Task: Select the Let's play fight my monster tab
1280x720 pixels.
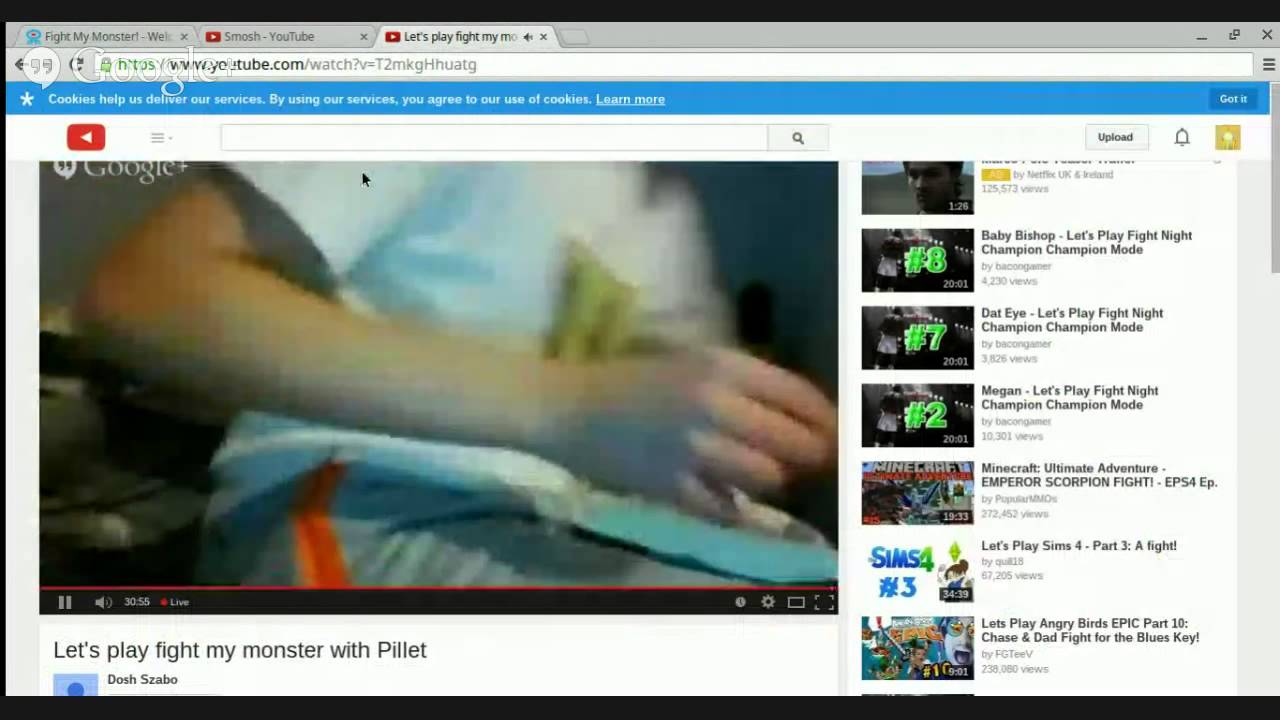Action: (460, 36)
